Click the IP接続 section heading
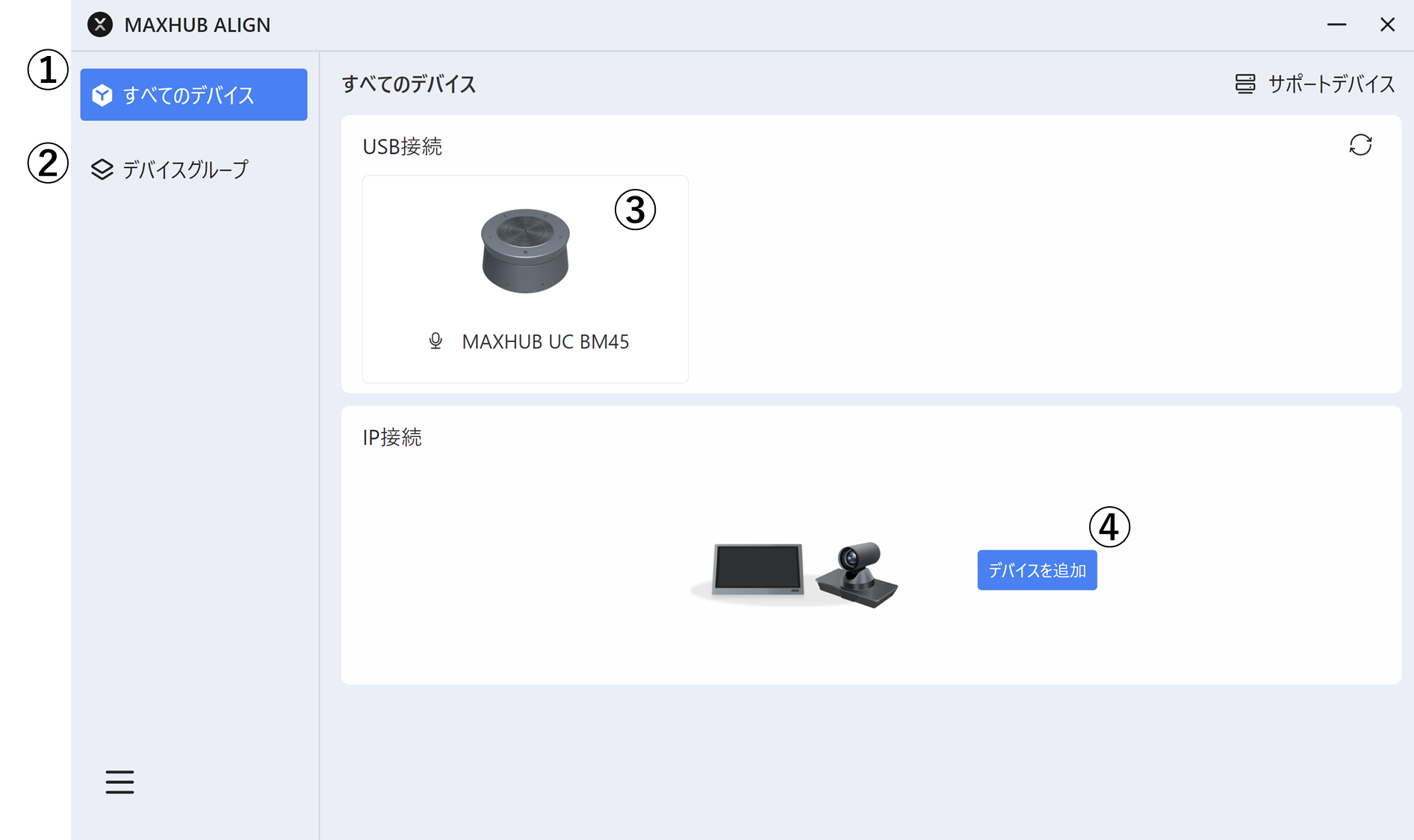 (x=392, y=438)
